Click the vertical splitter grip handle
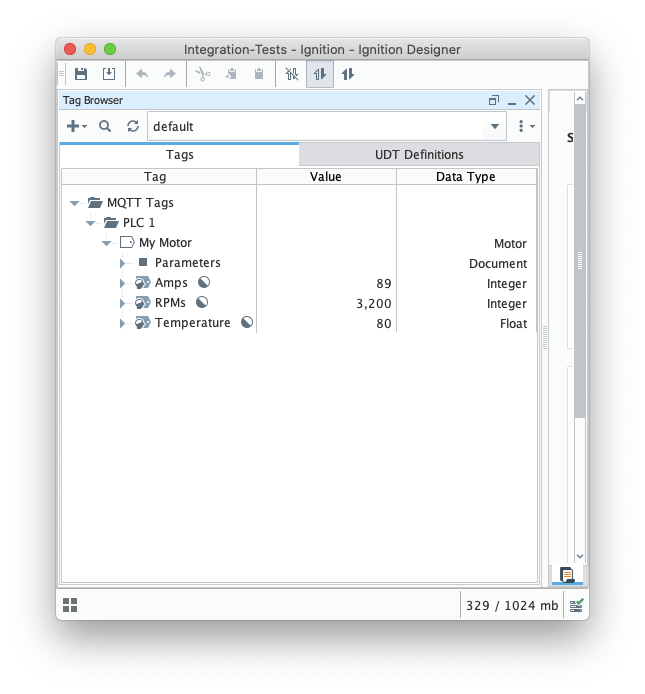Viewport: 645px width, 694px height. click(545, 337)
